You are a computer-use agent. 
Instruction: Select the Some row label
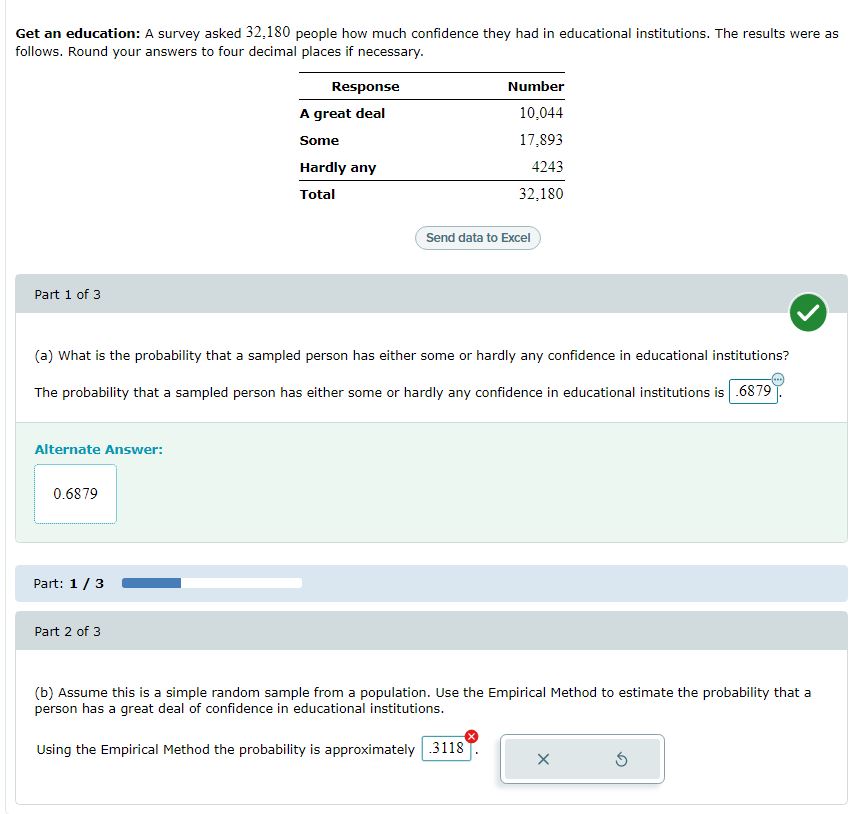click(x=319, y=140)
